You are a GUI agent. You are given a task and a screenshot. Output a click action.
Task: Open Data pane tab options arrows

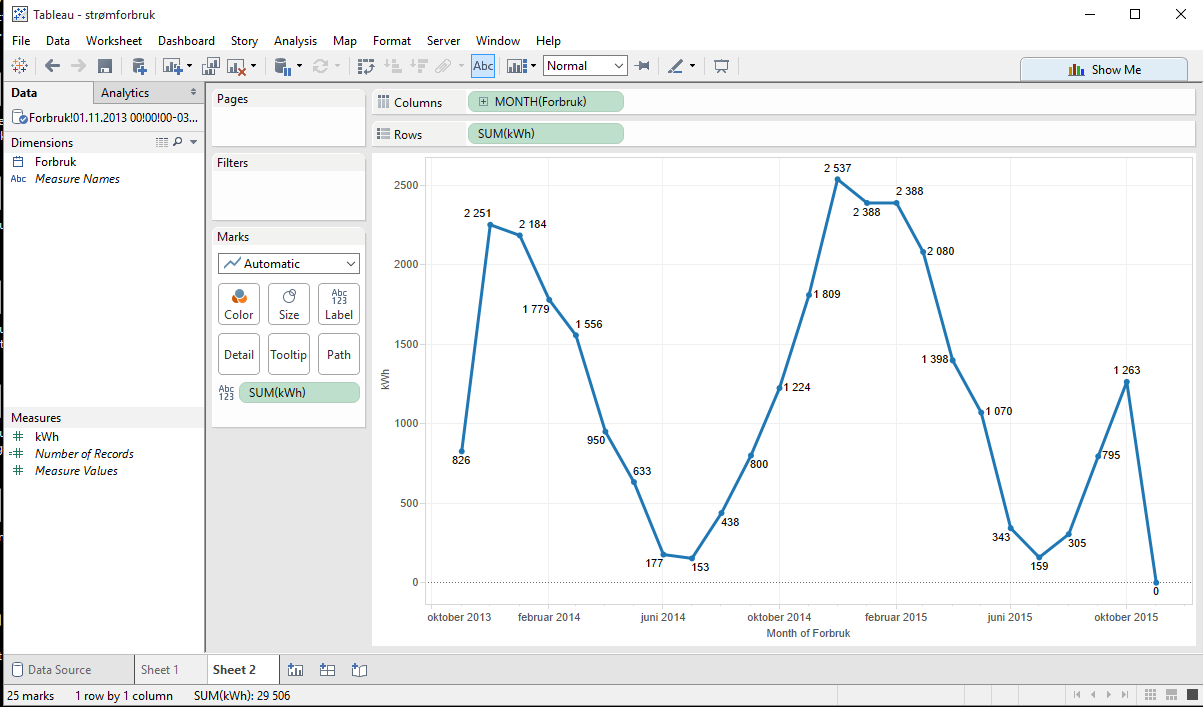pyautogui.click(x=194, y=92)
